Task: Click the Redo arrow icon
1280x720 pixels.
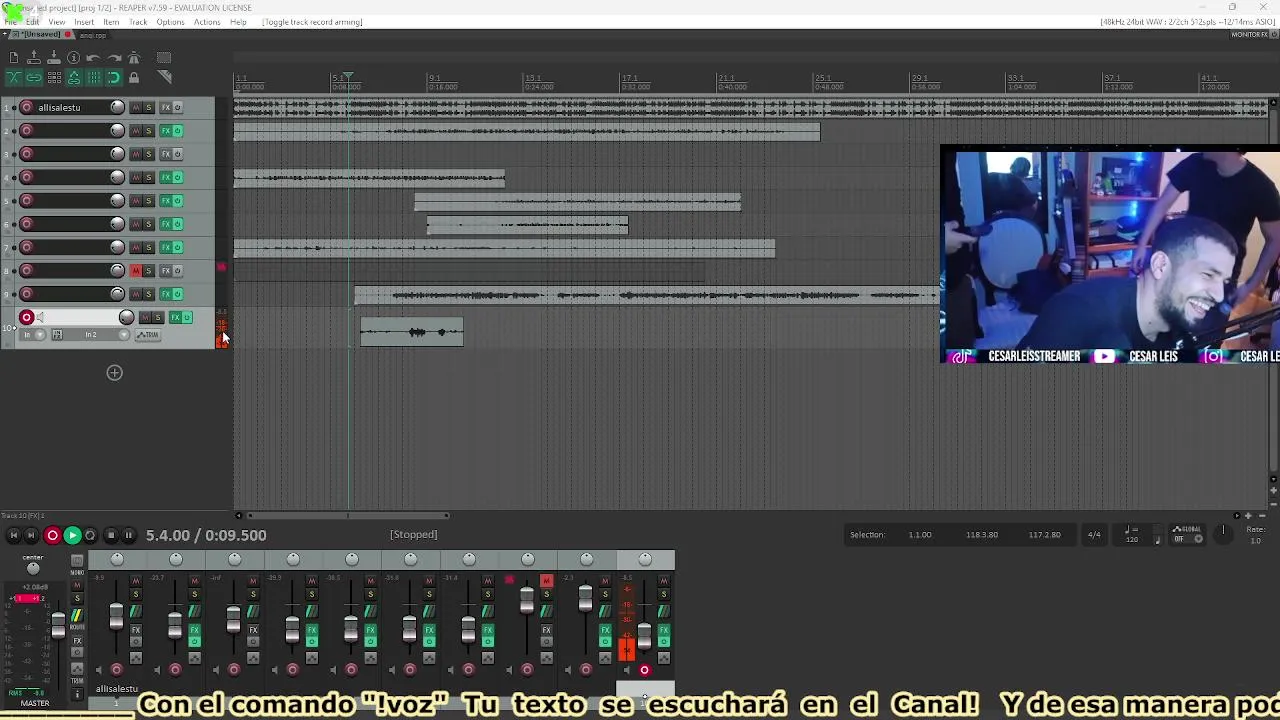Action: pos(114,58)
